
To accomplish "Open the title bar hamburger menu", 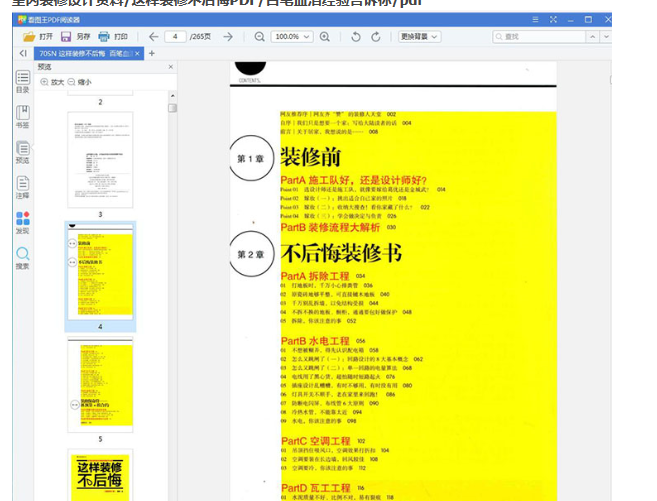I will tap(535, 20).
